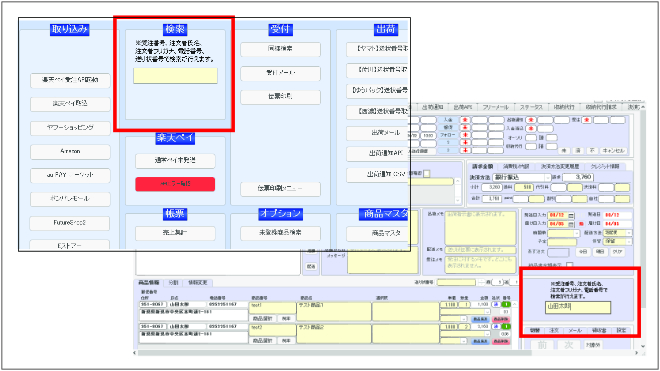
Task: Switch to the 消費税内訳 tab
Action: click(x=516, y=167)
